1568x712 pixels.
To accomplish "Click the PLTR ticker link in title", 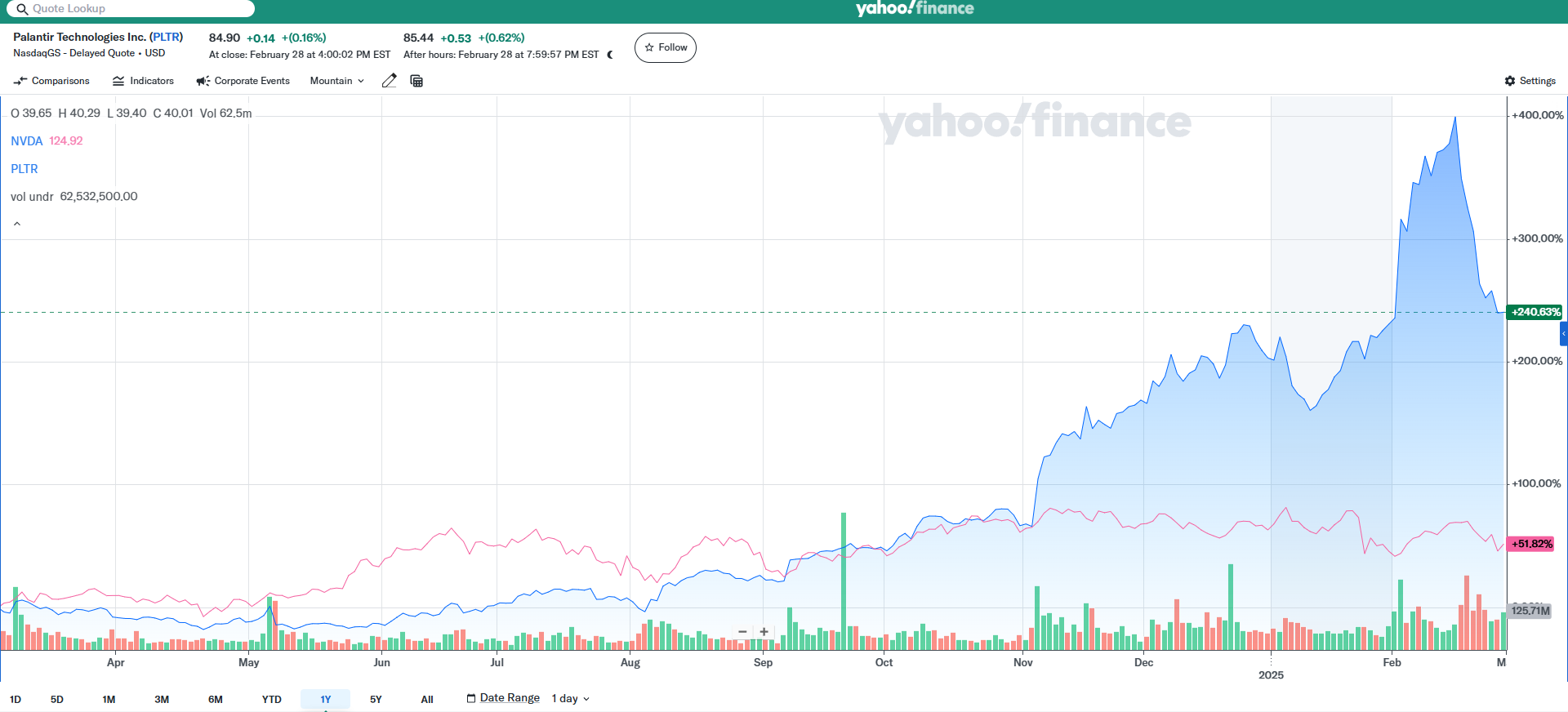I will point(167,37).
